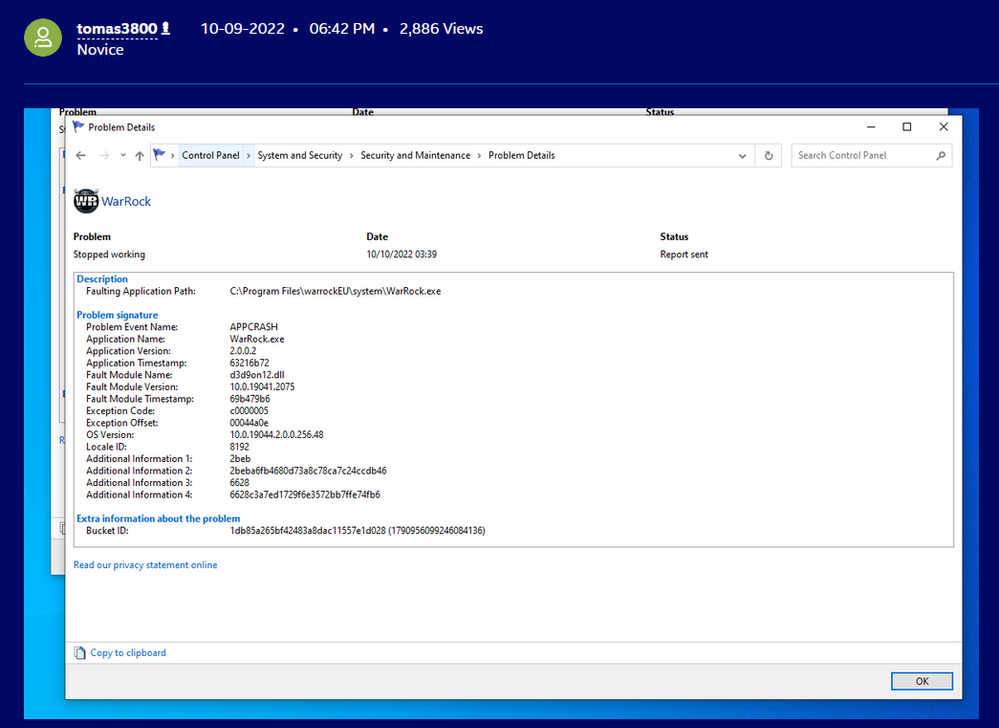Confirm with the OK button
The width and height of the screenshot is (999, 728).
coord(922,681)
